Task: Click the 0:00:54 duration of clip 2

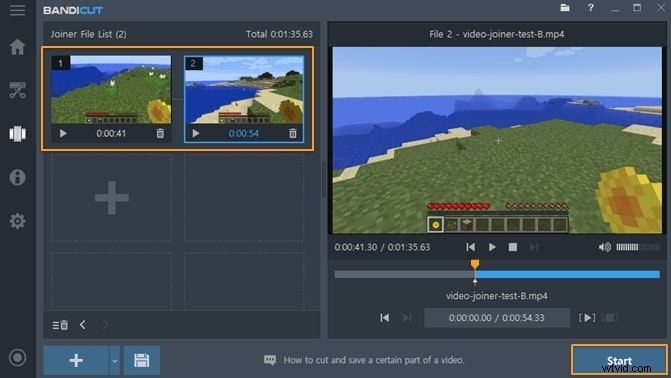Action: point(244,134)
